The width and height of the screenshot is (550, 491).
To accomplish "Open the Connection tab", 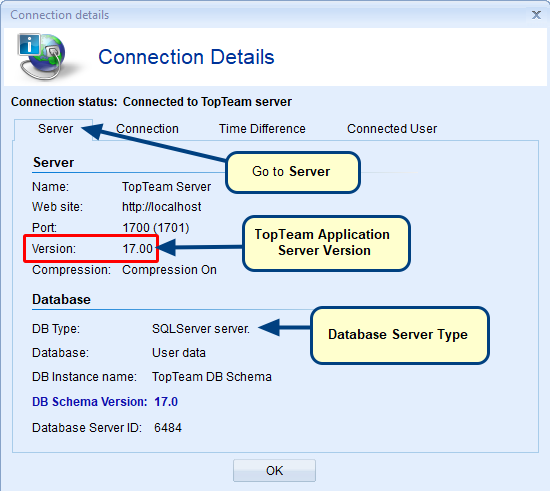I will click(x=147, y=129).
